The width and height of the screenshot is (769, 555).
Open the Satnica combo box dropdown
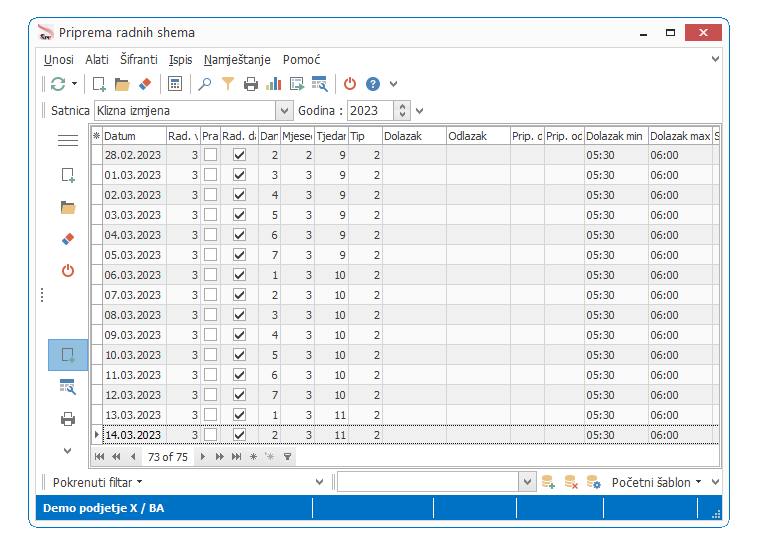point(284,111)
